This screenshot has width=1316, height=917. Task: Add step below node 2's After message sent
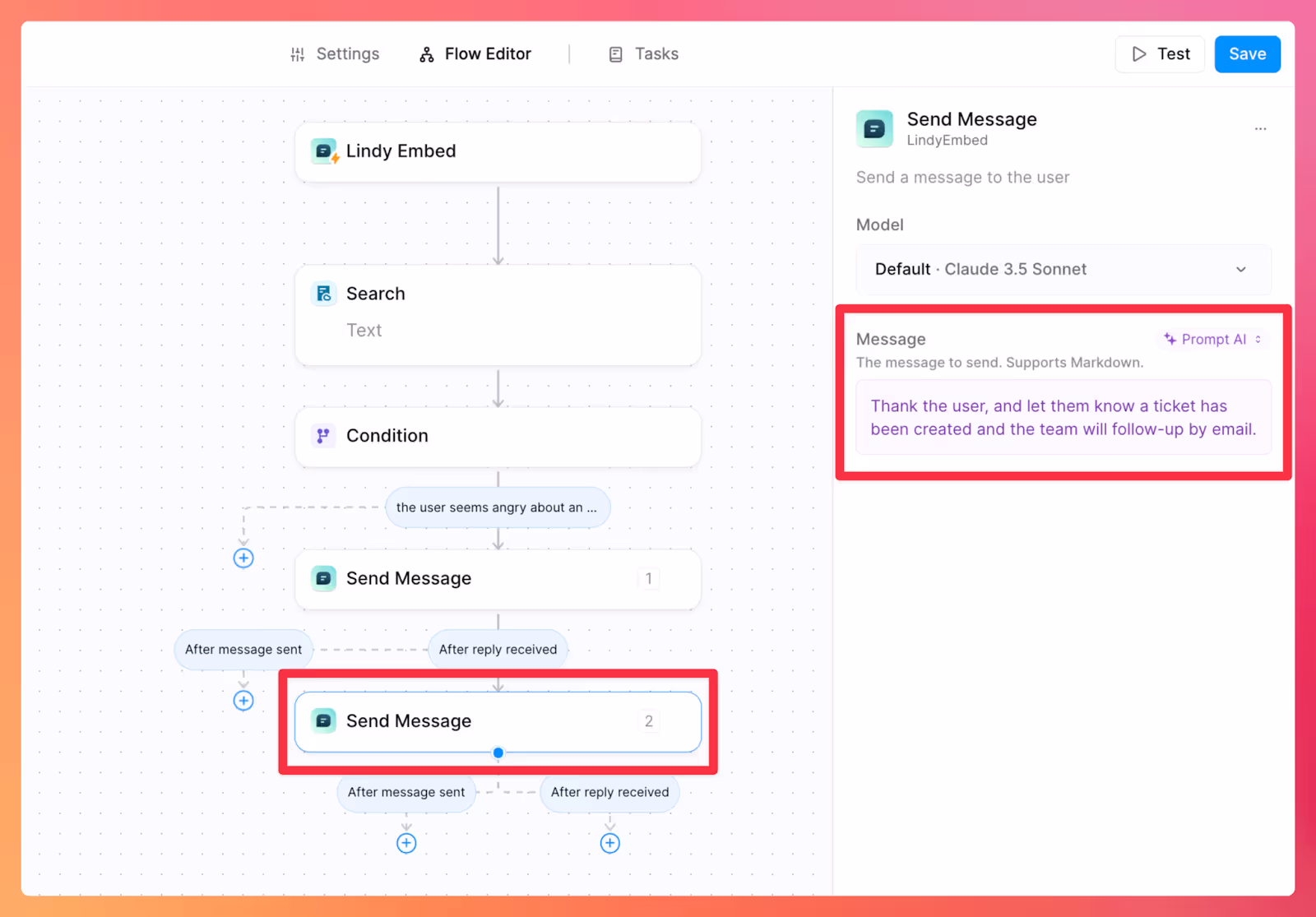coord(406,843)
